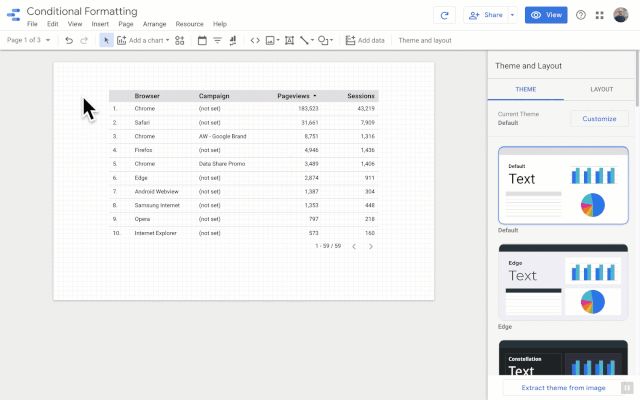Screen dimensions: 640x400
Task: Click the AW - Google Brand cell
Action: point(222,136)
